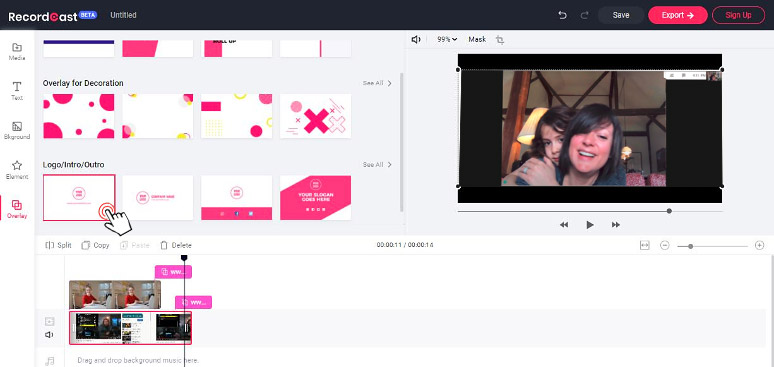Click the add video track icon
Screen dimensions: 774x367
point(49,322)
